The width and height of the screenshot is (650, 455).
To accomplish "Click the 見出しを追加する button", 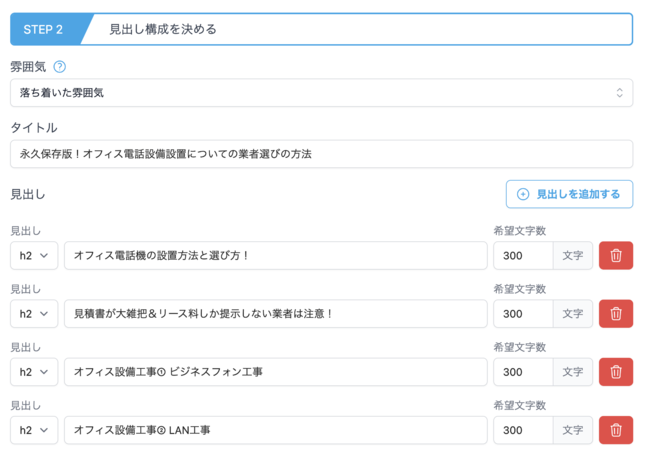I will 569,194.
